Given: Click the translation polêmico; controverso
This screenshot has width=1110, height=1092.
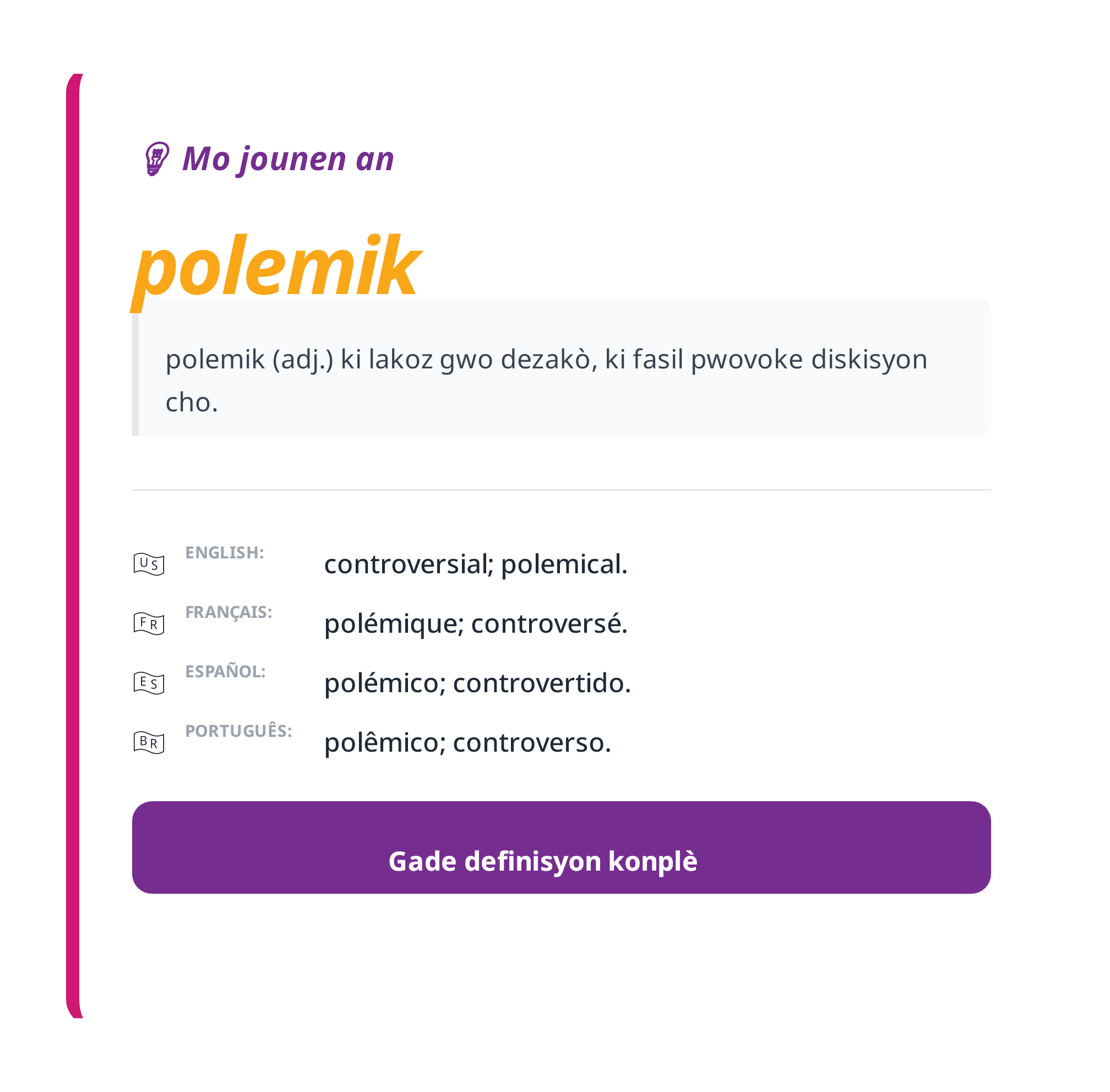Looking at the screenshot, I should pos(468,743).
